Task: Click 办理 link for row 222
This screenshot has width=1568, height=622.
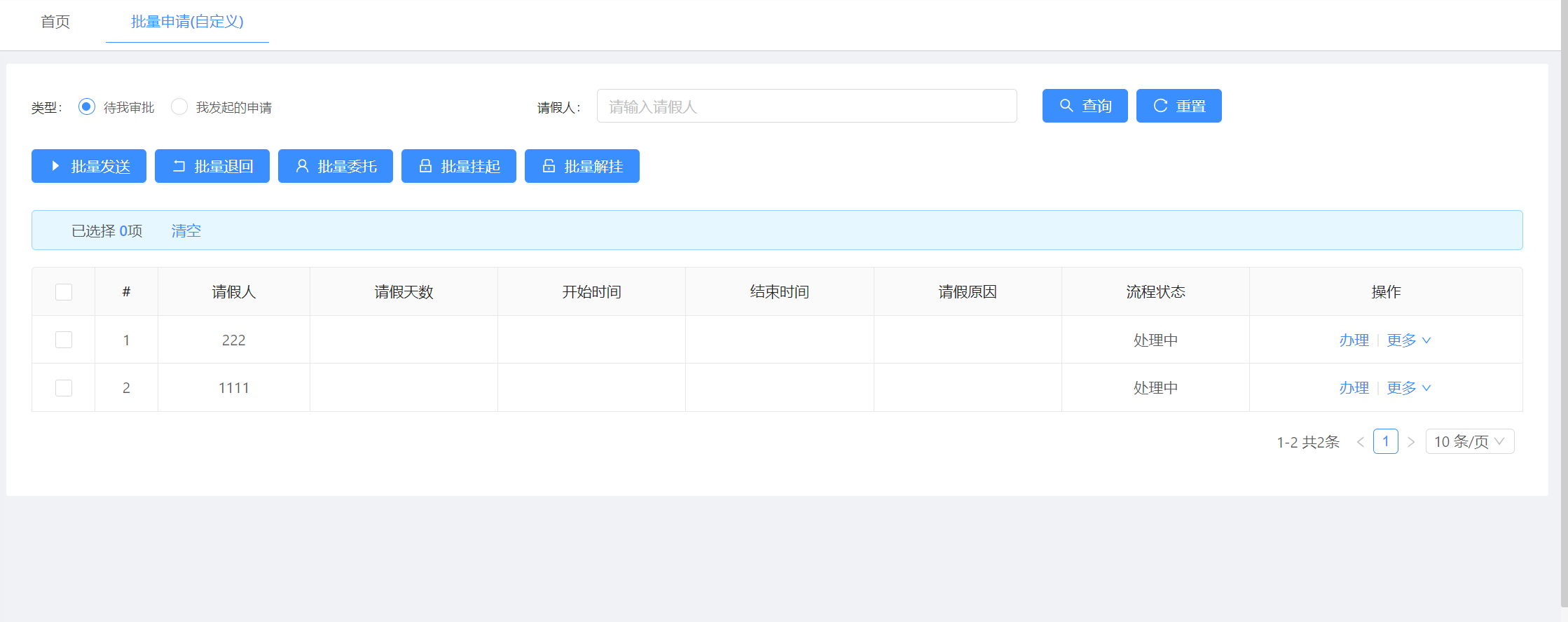Action: pos(1354,340)
